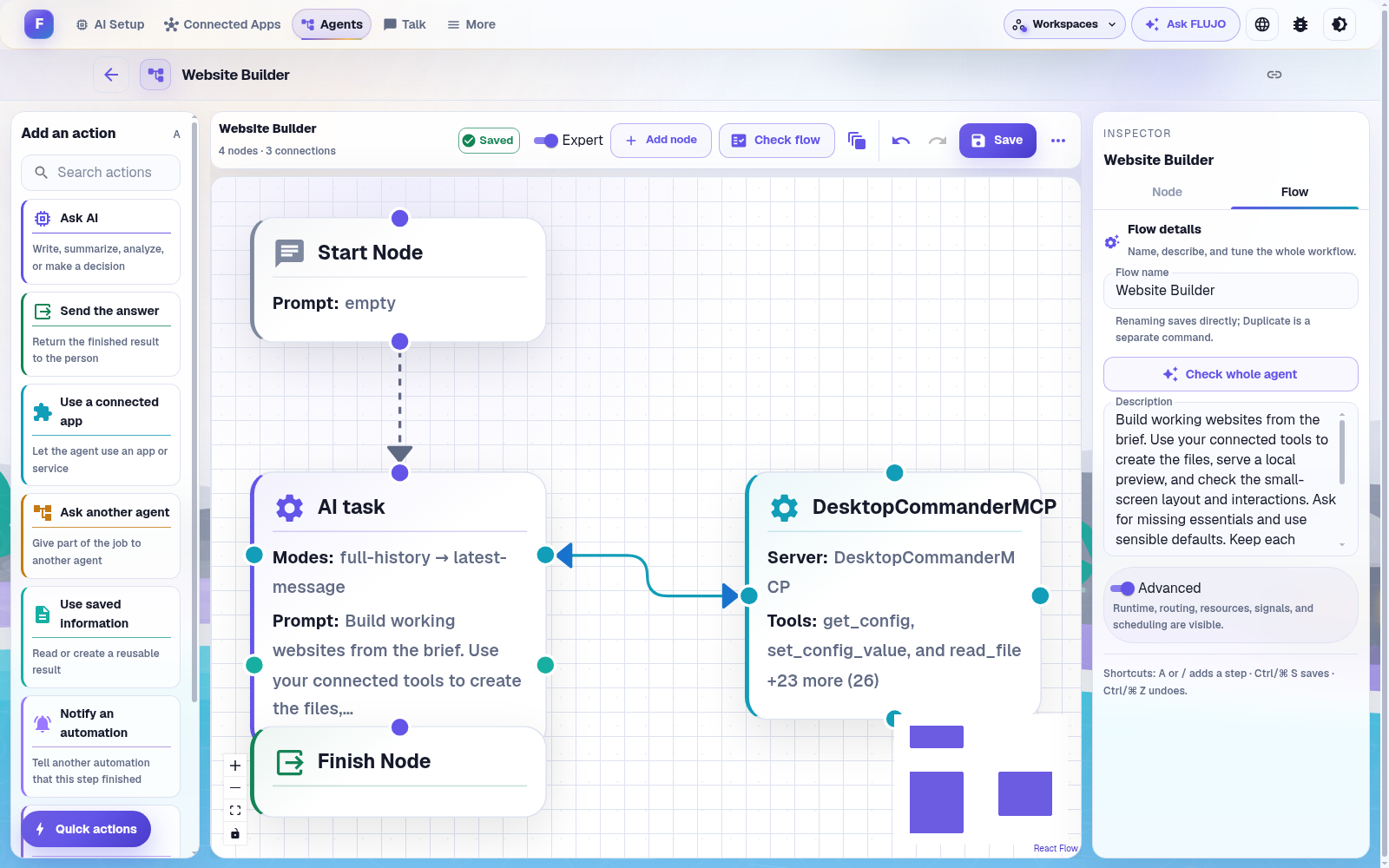Save the flow with the Save button
This screenshot has height=868, width=1389.
tap(997, 141)
